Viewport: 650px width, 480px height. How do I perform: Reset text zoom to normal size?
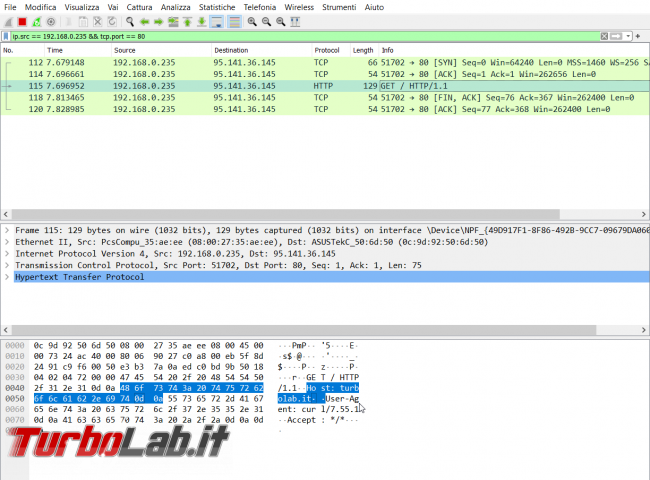pos(281,22)
